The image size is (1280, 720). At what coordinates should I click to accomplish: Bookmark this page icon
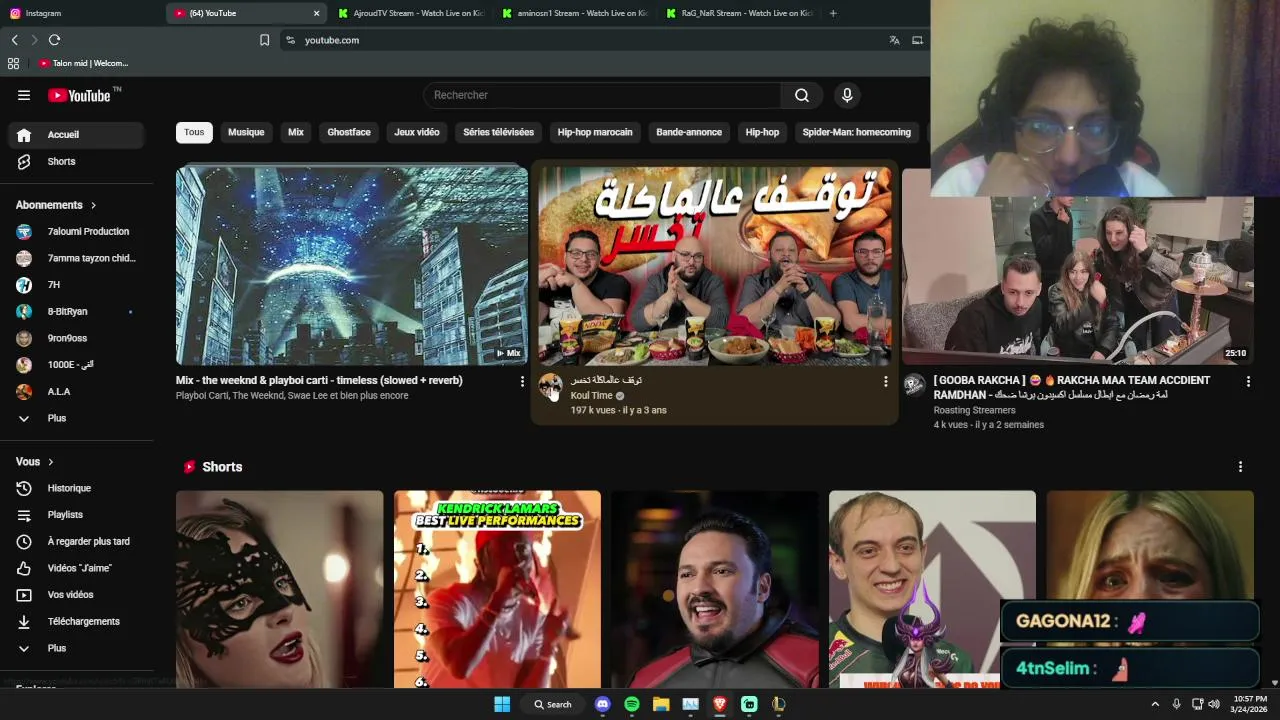264,40
